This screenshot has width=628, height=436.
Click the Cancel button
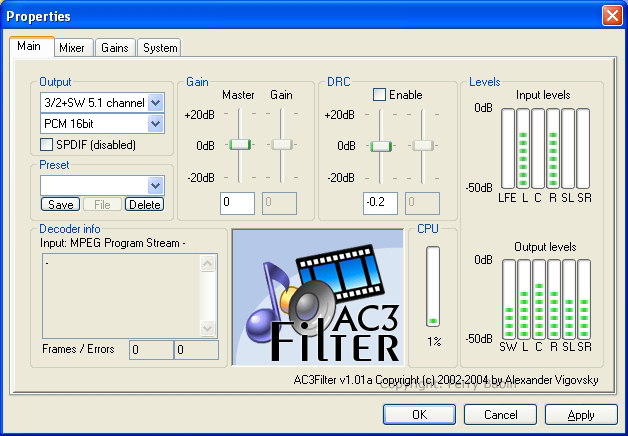tap(500, 414)
